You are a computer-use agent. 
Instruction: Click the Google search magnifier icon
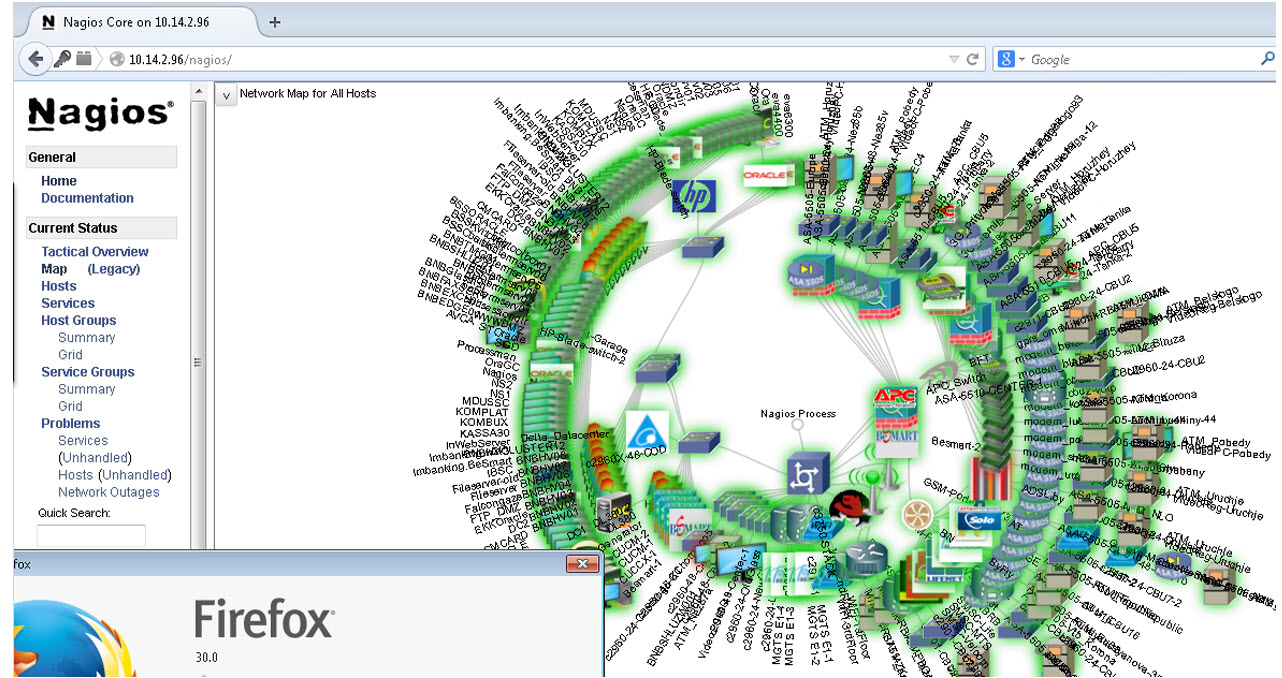(1267, 59)
